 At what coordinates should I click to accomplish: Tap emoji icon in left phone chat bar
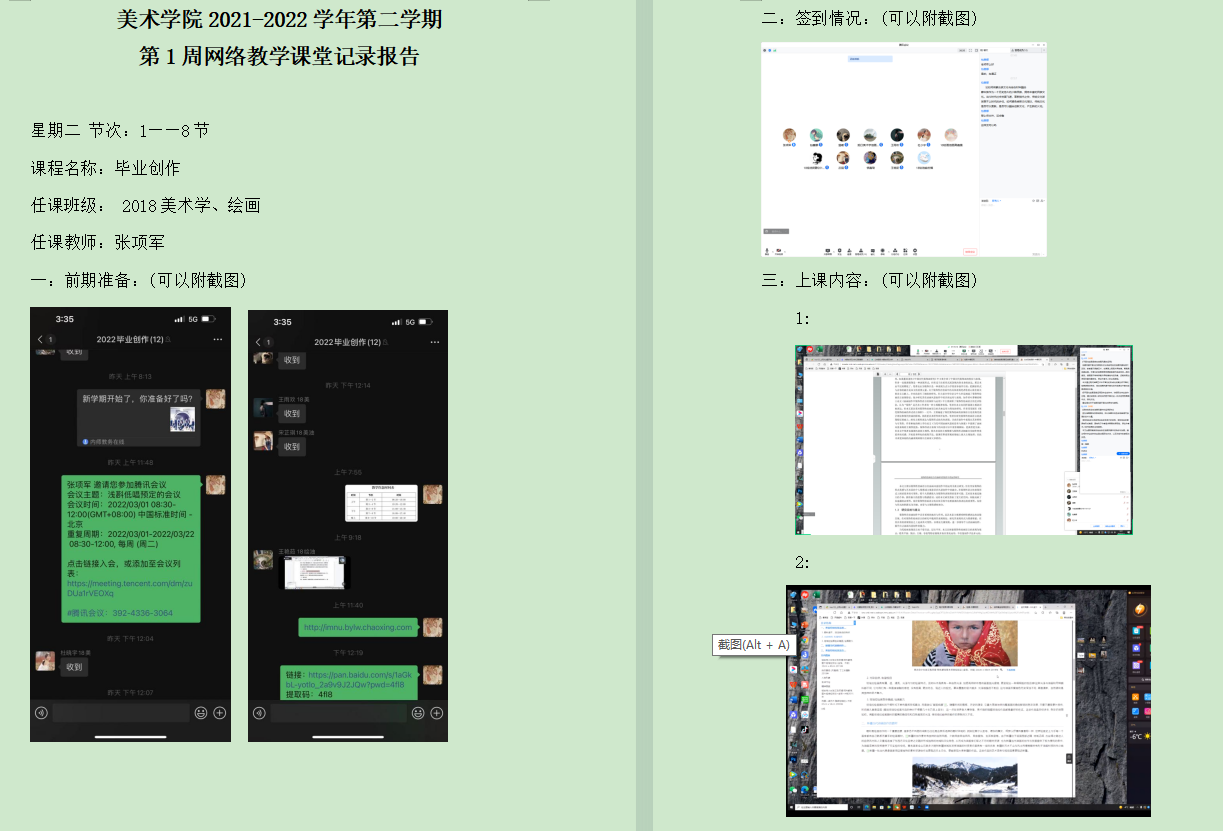[201, 713]
